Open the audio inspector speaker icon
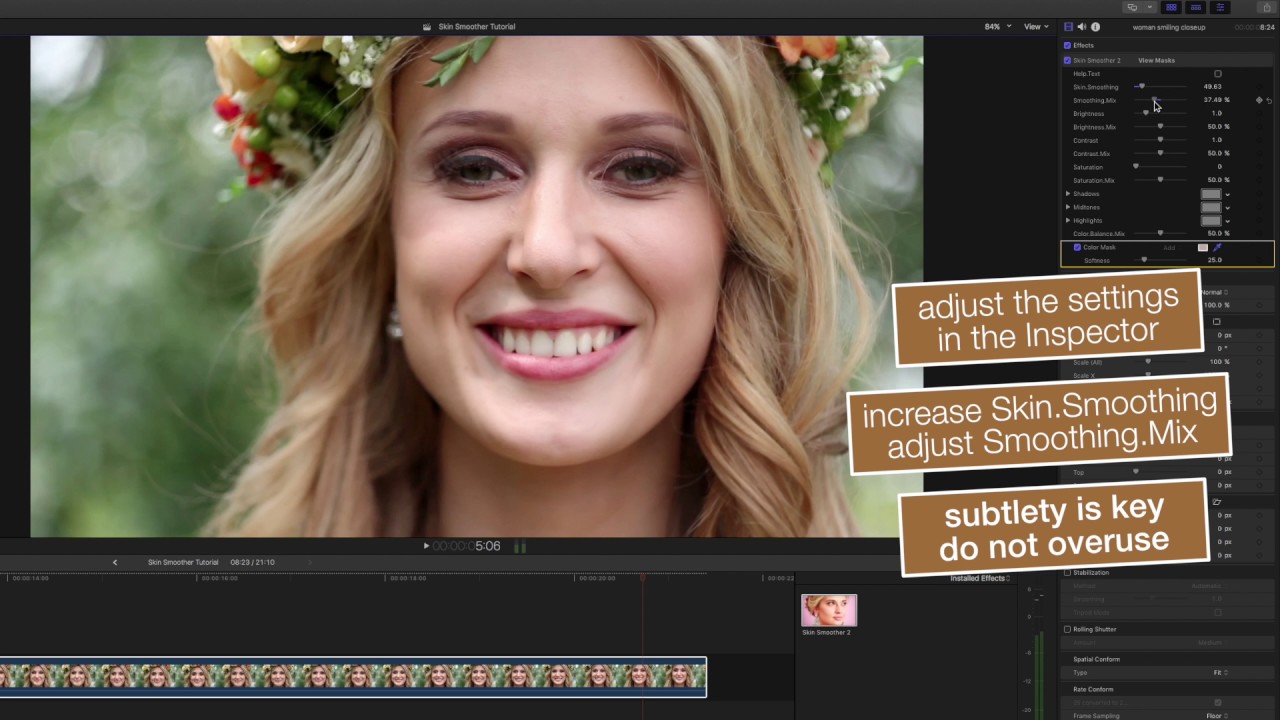1280x720 pixels. click(1081, 27)
